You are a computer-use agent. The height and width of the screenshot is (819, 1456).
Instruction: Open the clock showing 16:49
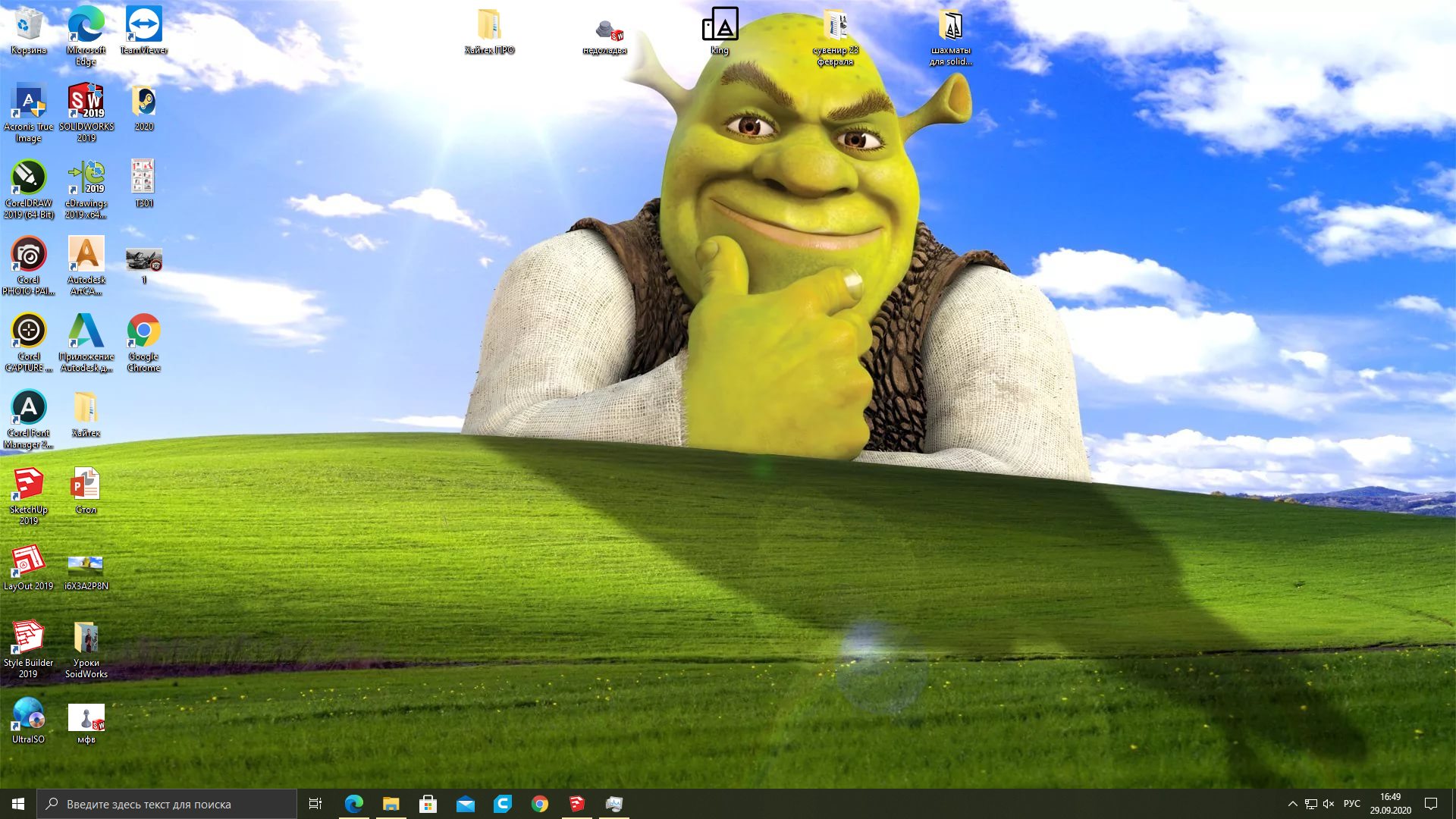tap(1390, 804)
